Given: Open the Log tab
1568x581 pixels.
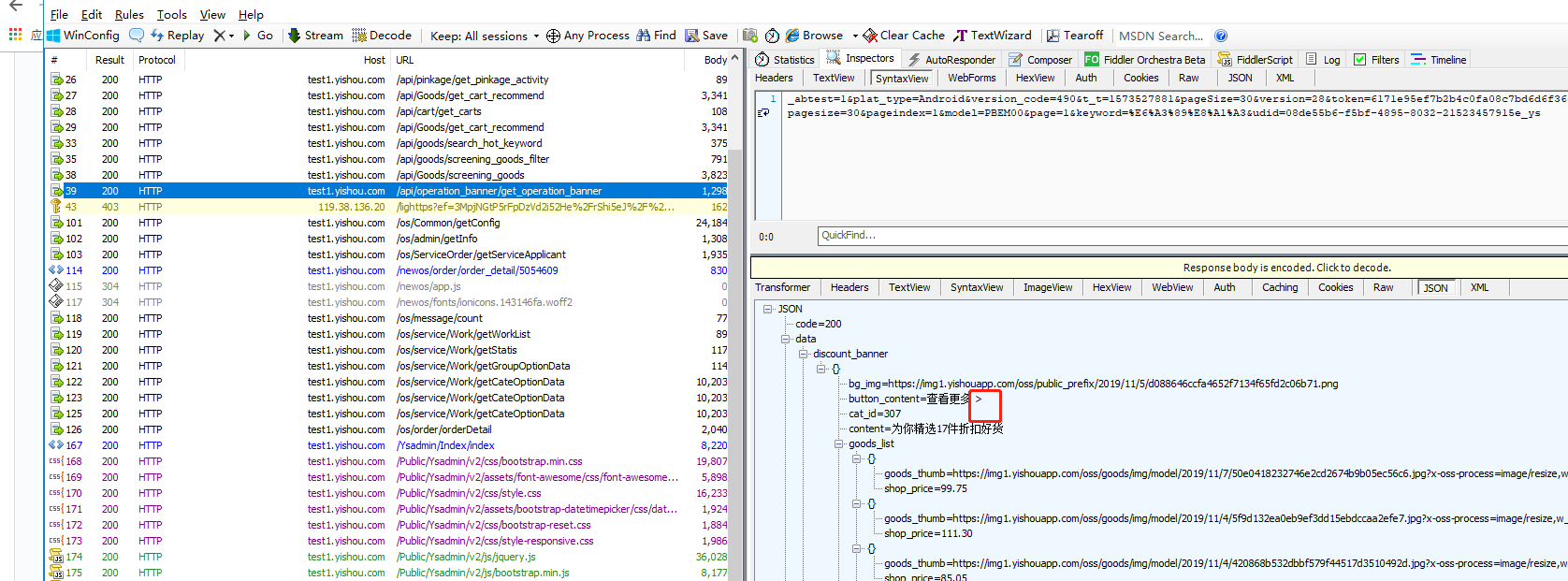Looking at the screenshot, I should [1323, 59].
